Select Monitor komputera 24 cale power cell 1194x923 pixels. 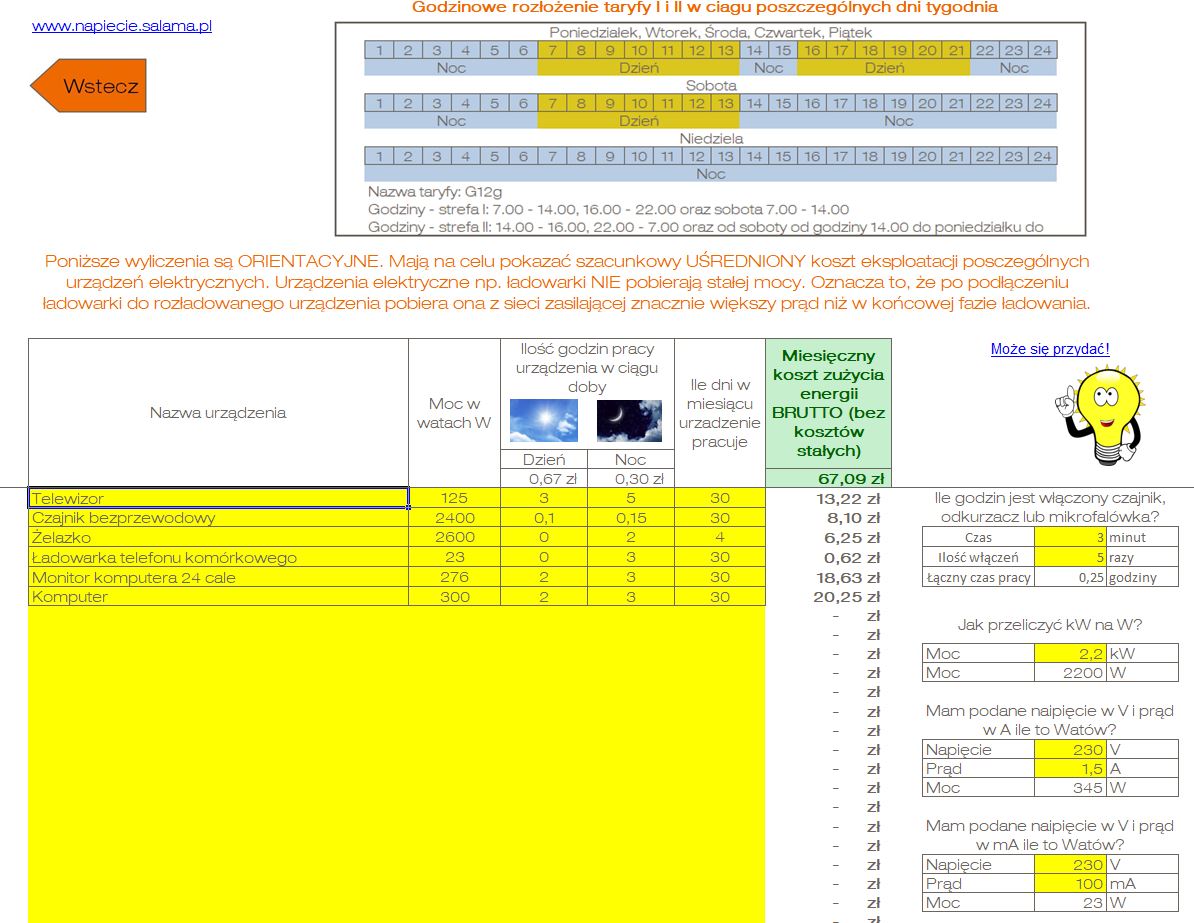pos(454,577)
